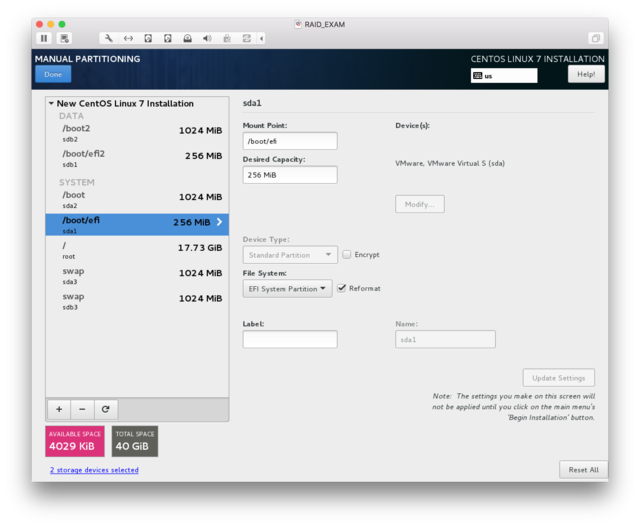Click the blue Done button
640x527 pixels.
(53, 74)
